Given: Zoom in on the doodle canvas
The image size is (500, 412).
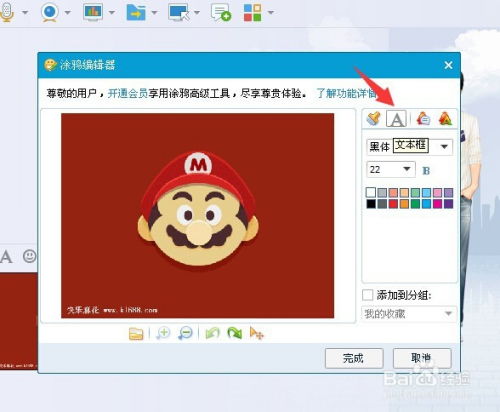Looking at the screenshot, I should [163, 333].
